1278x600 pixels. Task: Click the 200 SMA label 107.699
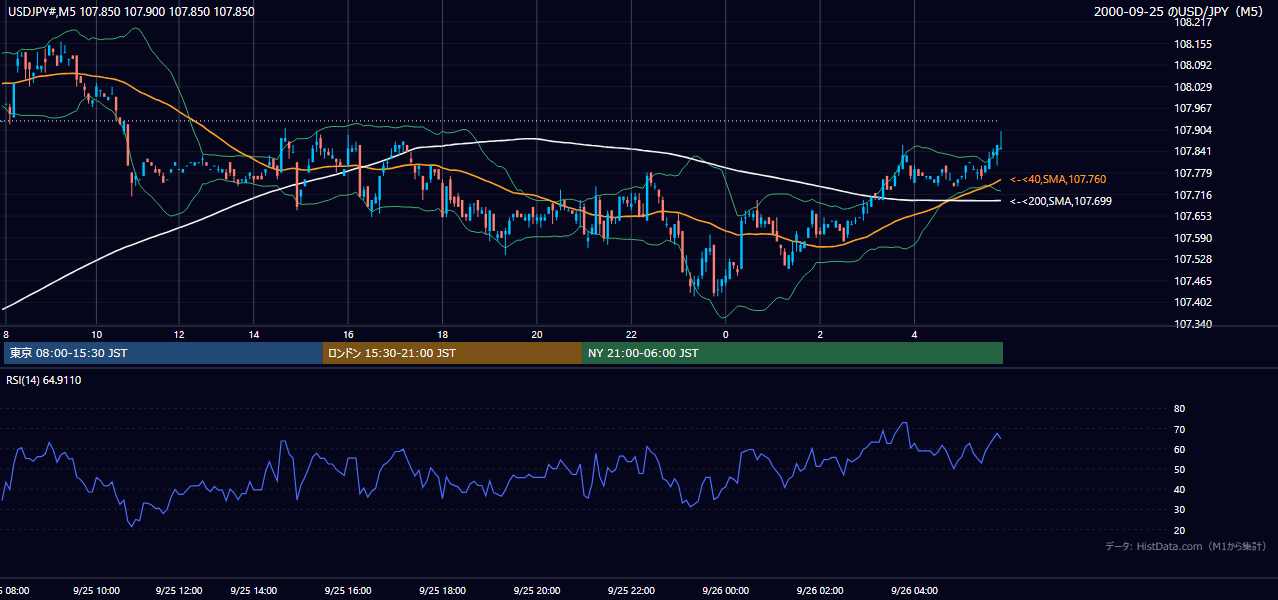point(1060,201)
